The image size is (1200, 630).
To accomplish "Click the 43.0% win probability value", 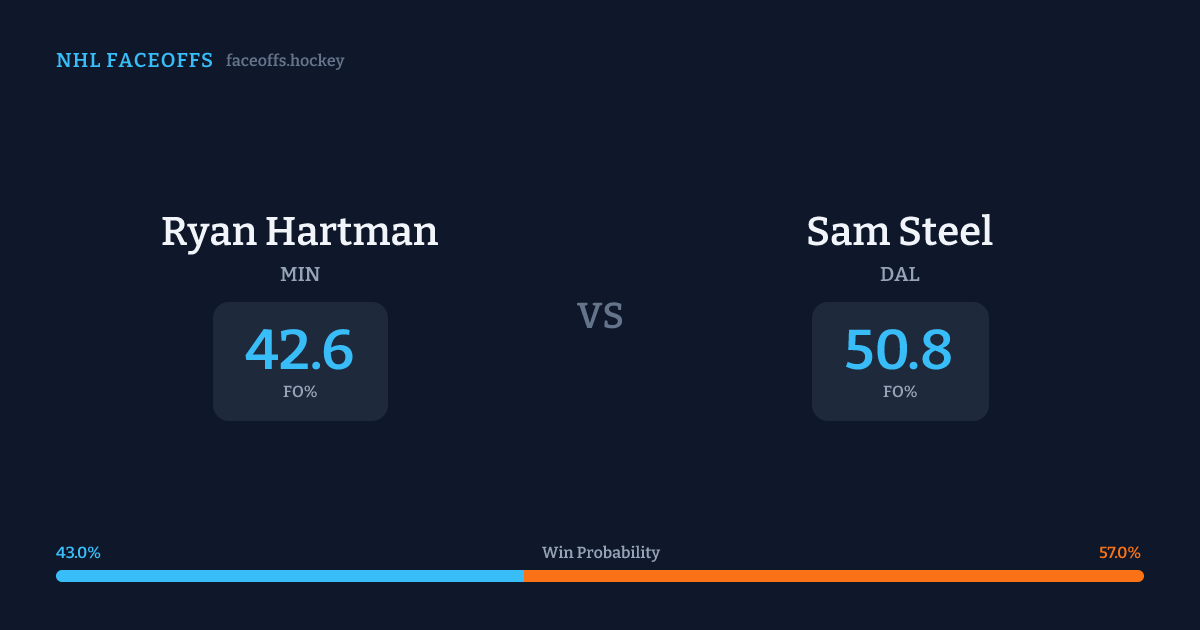I will 78,553.
